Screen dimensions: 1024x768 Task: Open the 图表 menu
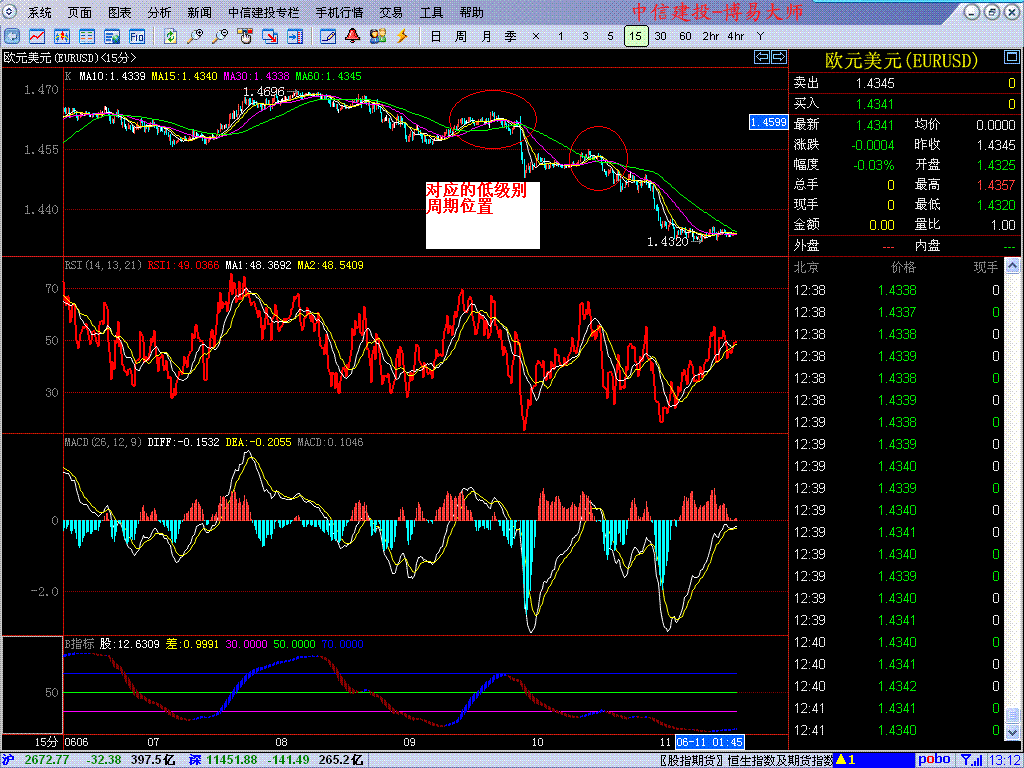pyautogui.click(x=120, y=12)
